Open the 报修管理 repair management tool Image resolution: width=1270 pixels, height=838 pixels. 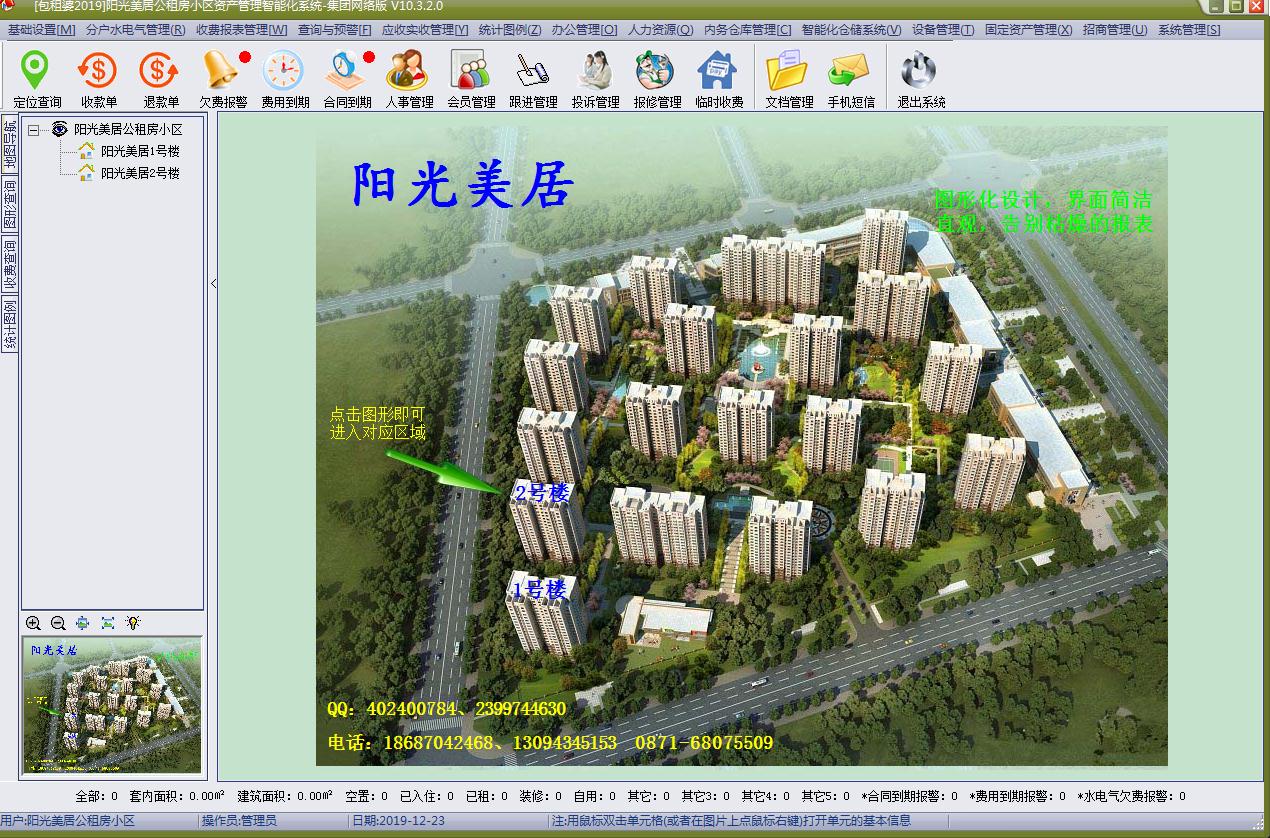pyautogui.click(x=656, y=75)
